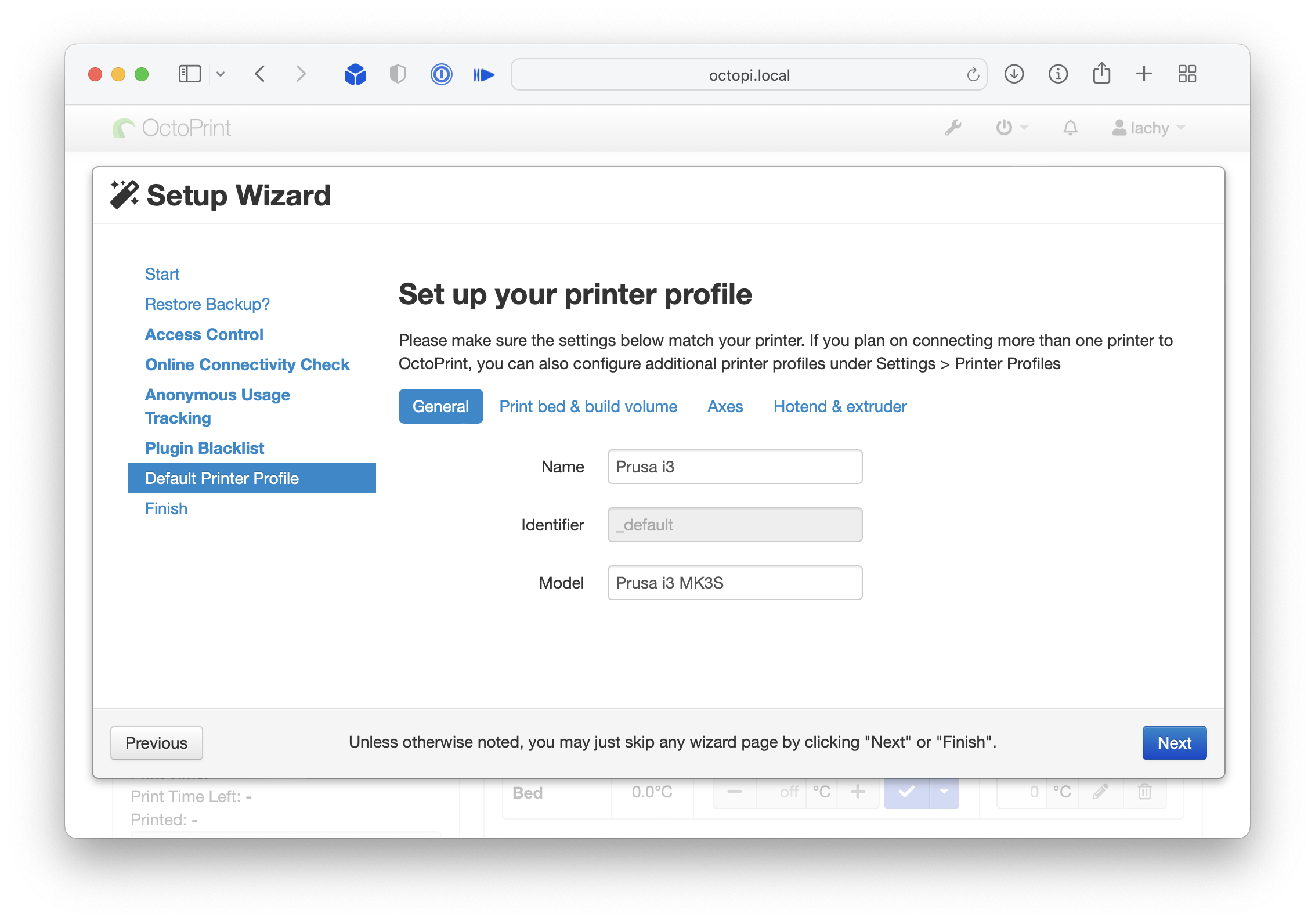
Task: Switch to the Axes tab
Action: coord(725,406)
